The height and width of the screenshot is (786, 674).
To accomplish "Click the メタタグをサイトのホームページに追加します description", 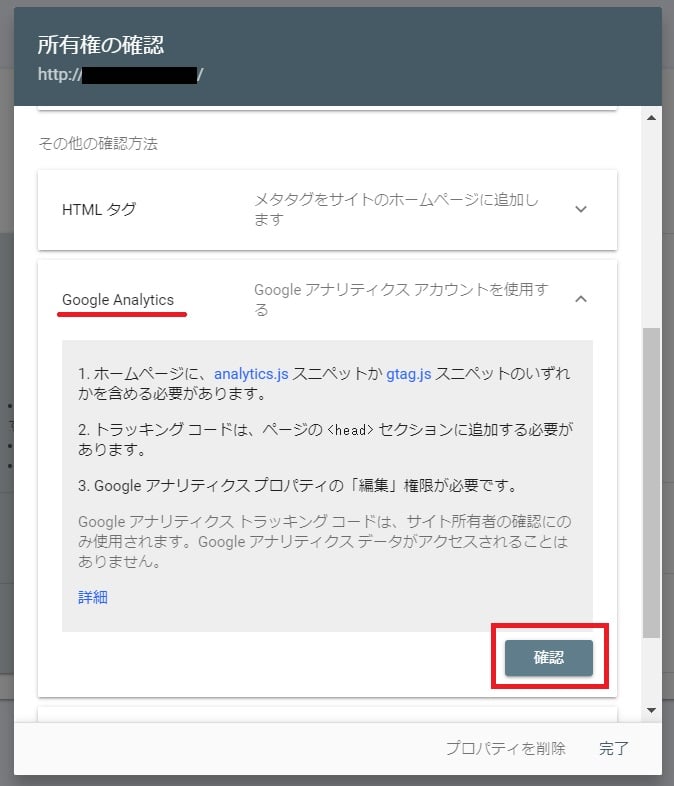I will [396, 210].
